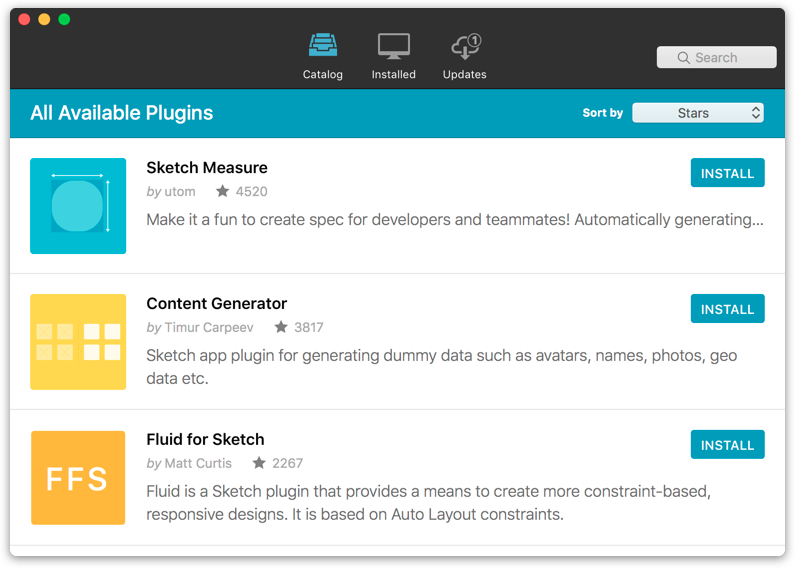This screenshot has width=795, height=568.
Task: Click the Sketch Measure plugin icon
Action: (x=78, y=206)
